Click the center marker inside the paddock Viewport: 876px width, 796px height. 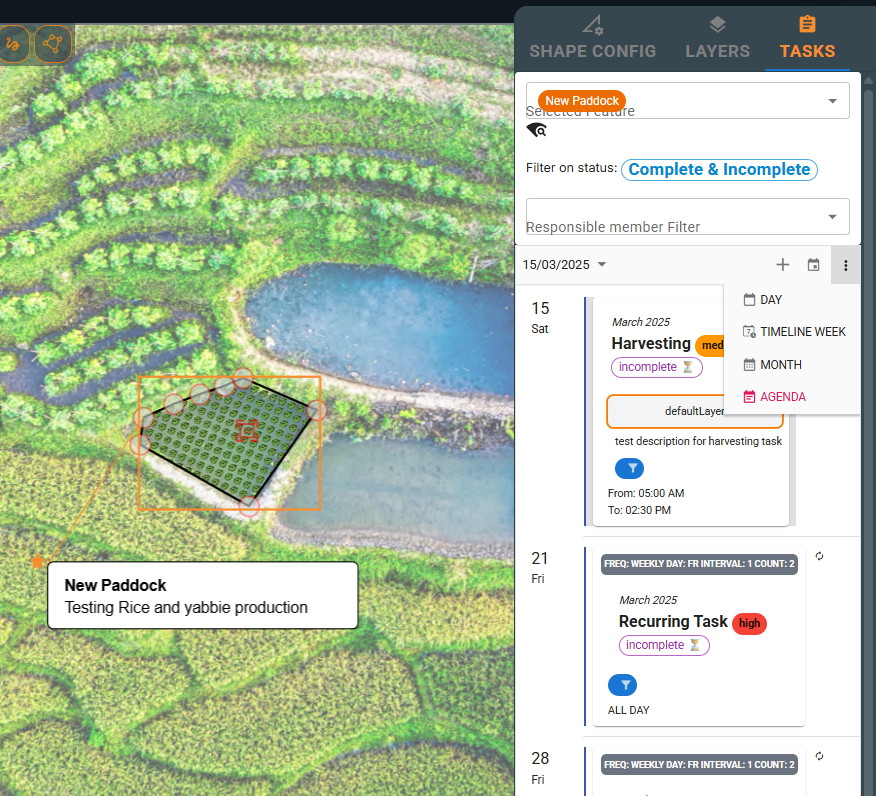click(246, 430)
